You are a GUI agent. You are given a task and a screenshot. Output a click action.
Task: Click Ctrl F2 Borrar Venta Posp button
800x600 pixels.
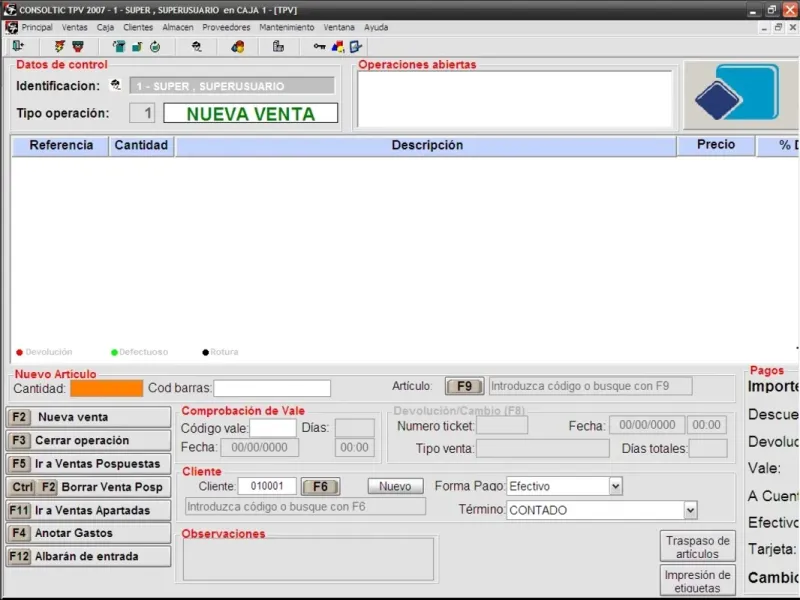point(88,487)
